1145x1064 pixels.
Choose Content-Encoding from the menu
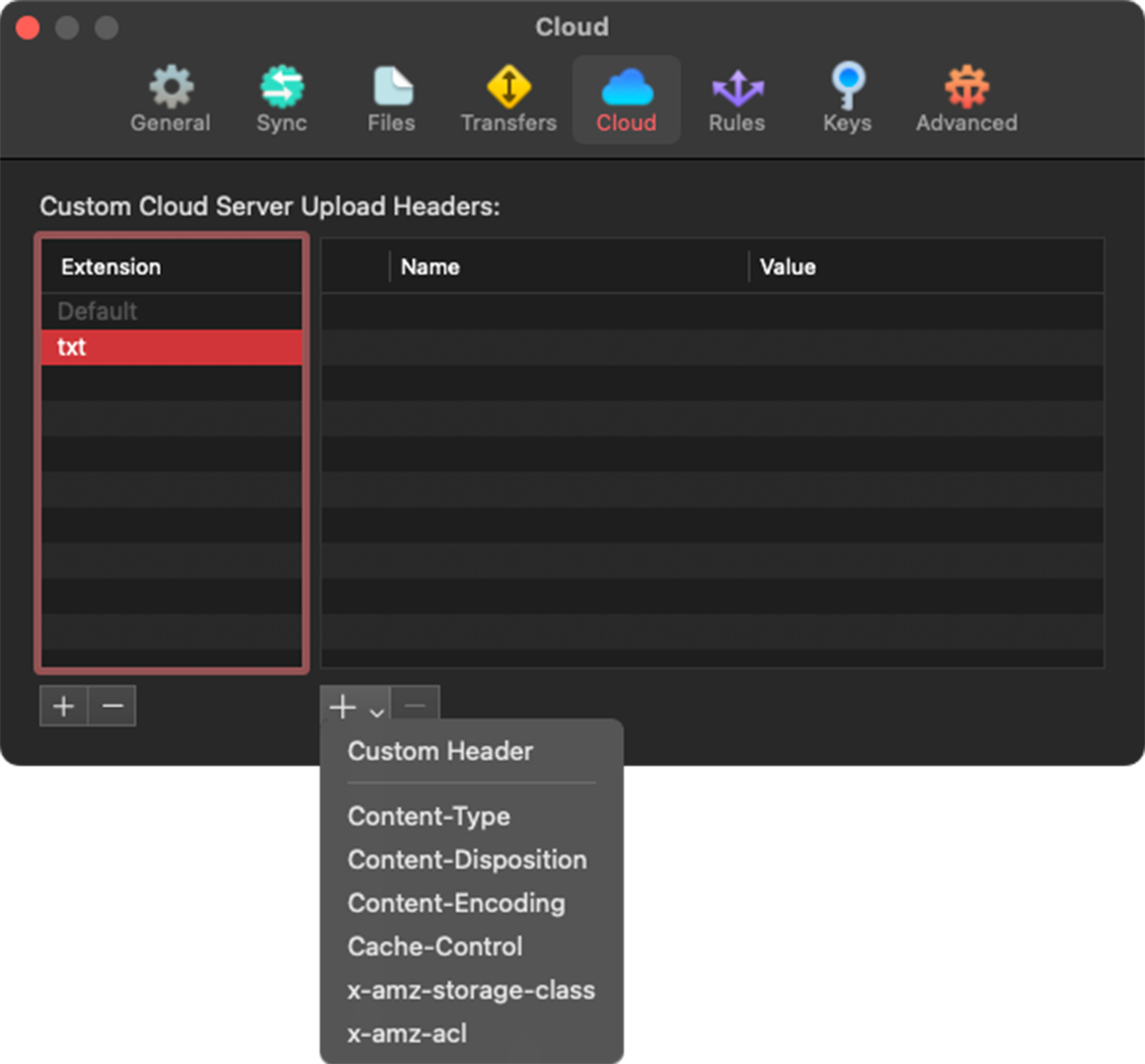tap(472, 902)
